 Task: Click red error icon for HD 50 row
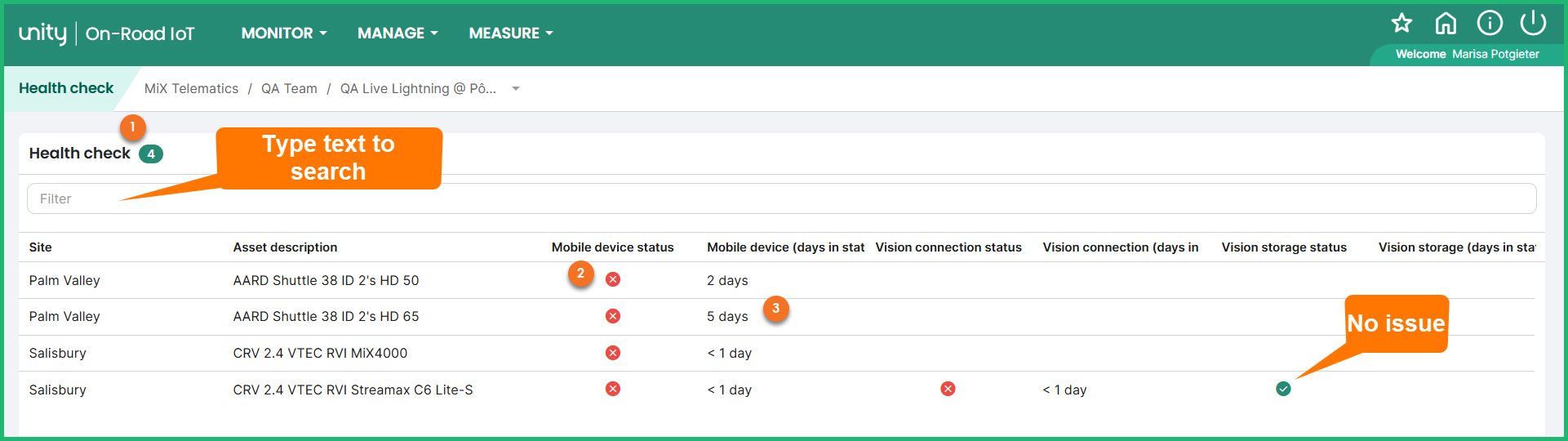coord(613,280)
